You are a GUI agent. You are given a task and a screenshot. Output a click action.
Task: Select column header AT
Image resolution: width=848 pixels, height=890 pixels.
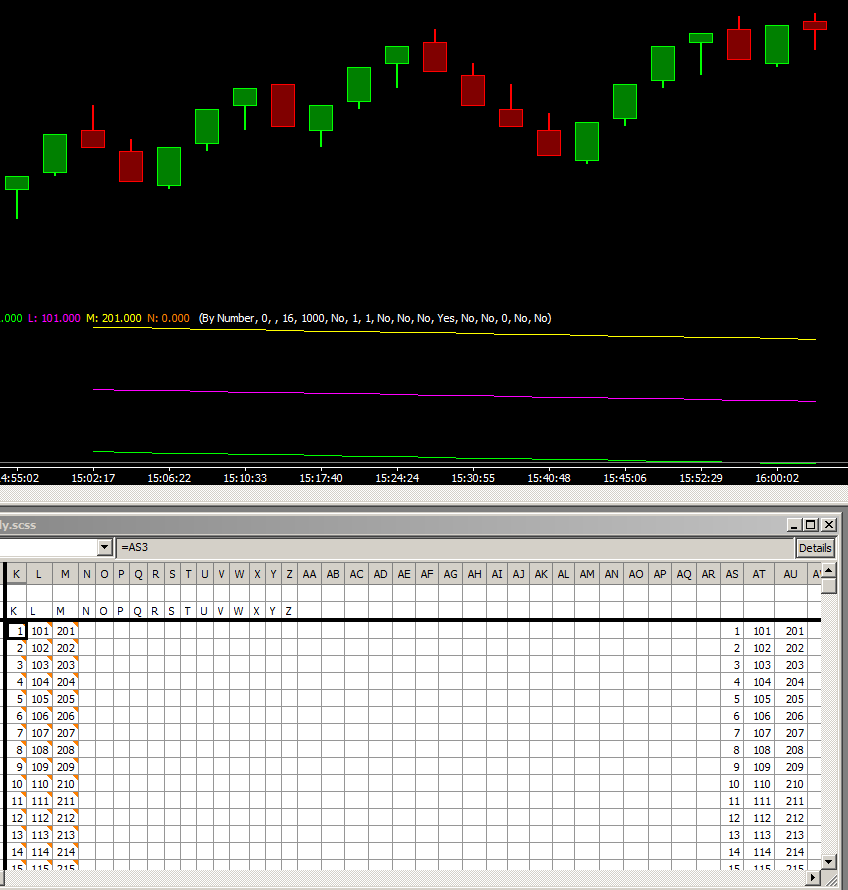click(x=759, y=574)
